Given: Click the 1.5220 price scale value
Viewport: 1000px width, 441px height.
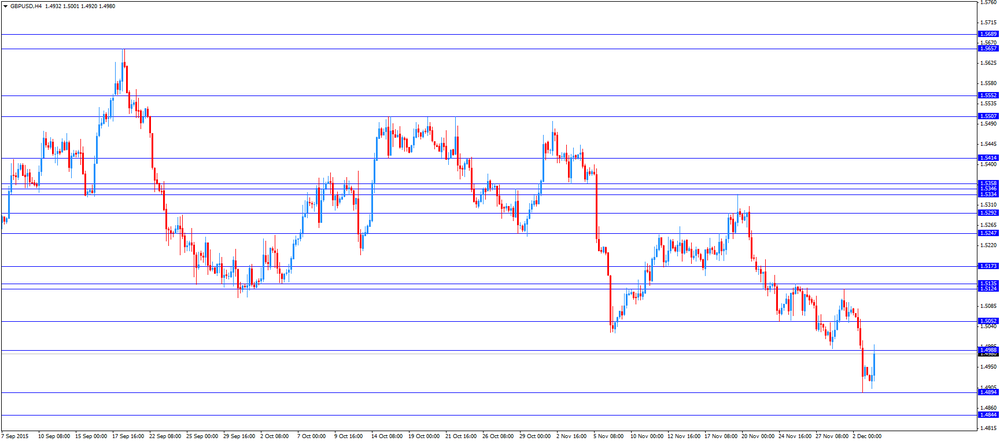Looking at the screenshot, I should [x=987, y=245].
